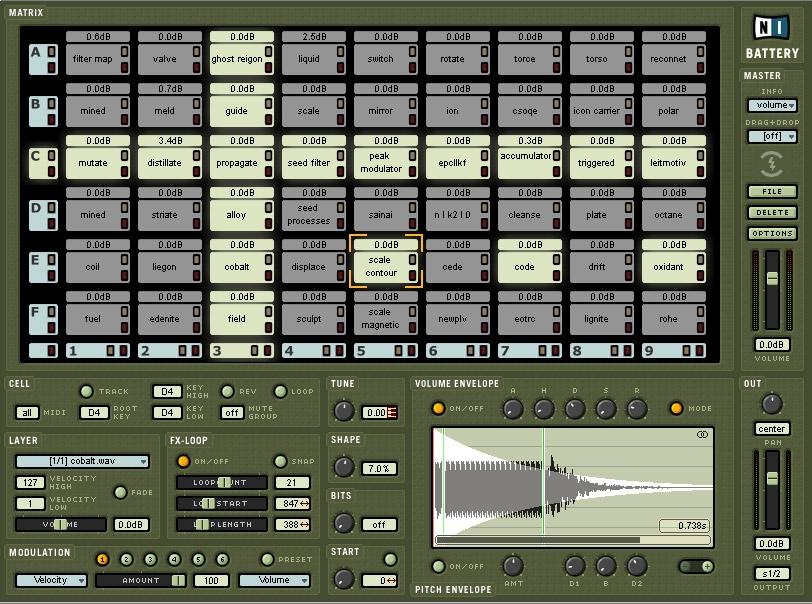Toggle the Volume Envelope on/off switch

438,408
